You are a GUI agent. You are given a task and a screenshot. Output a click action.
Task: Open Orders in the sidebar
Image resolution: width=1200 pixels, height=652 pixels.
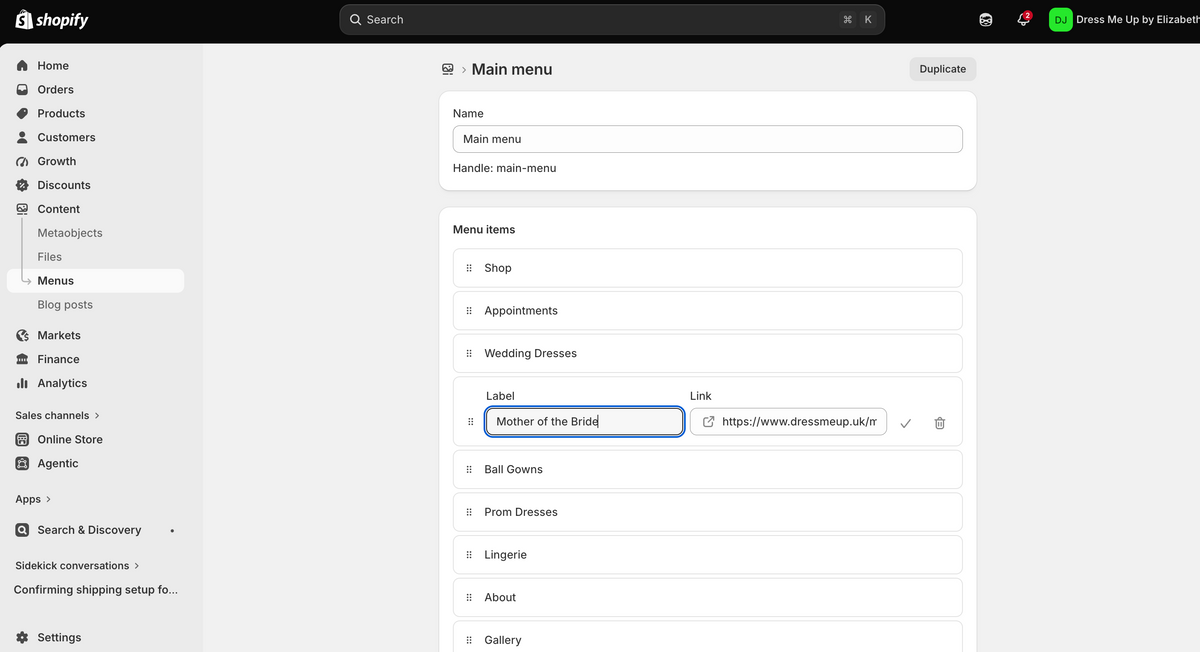tap(95, 90)
